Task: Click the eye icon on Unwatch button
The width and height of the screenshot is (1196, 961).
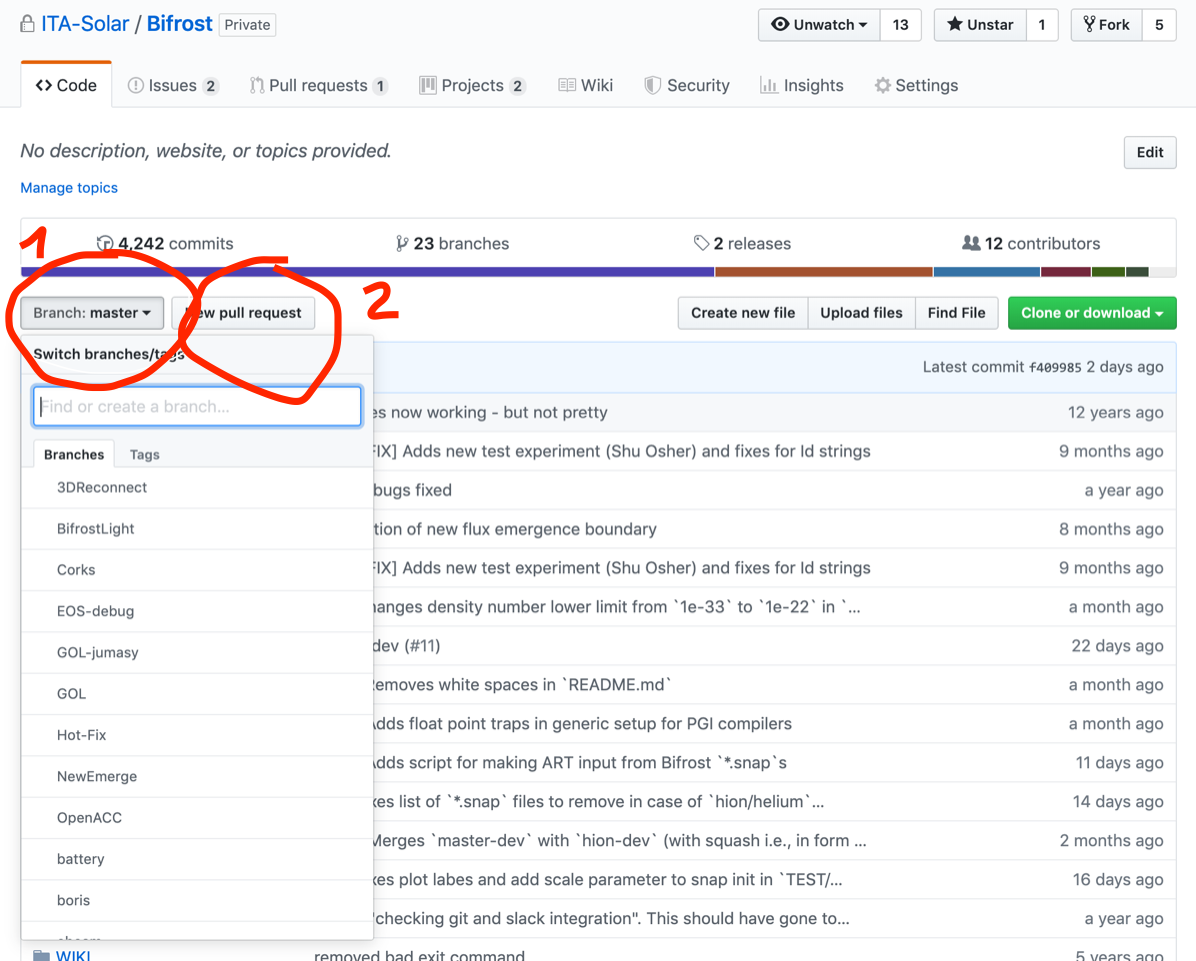Action: 780,24
